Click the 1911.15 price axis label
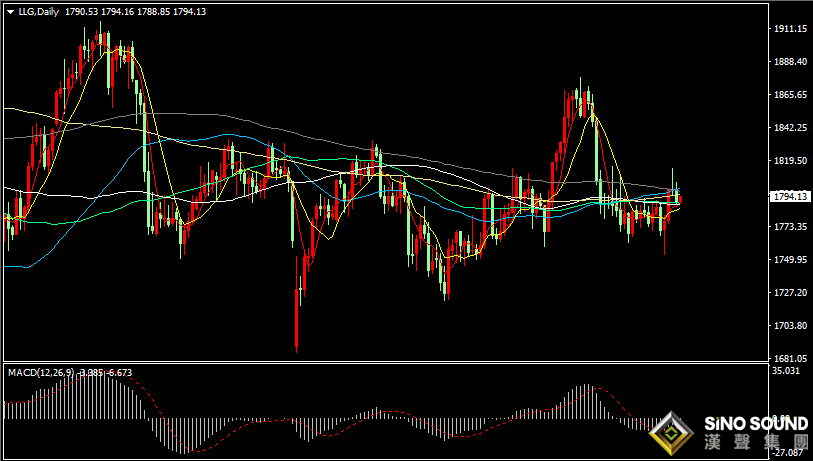This screenshot has height=461, width=813. (x=790, y=29)
